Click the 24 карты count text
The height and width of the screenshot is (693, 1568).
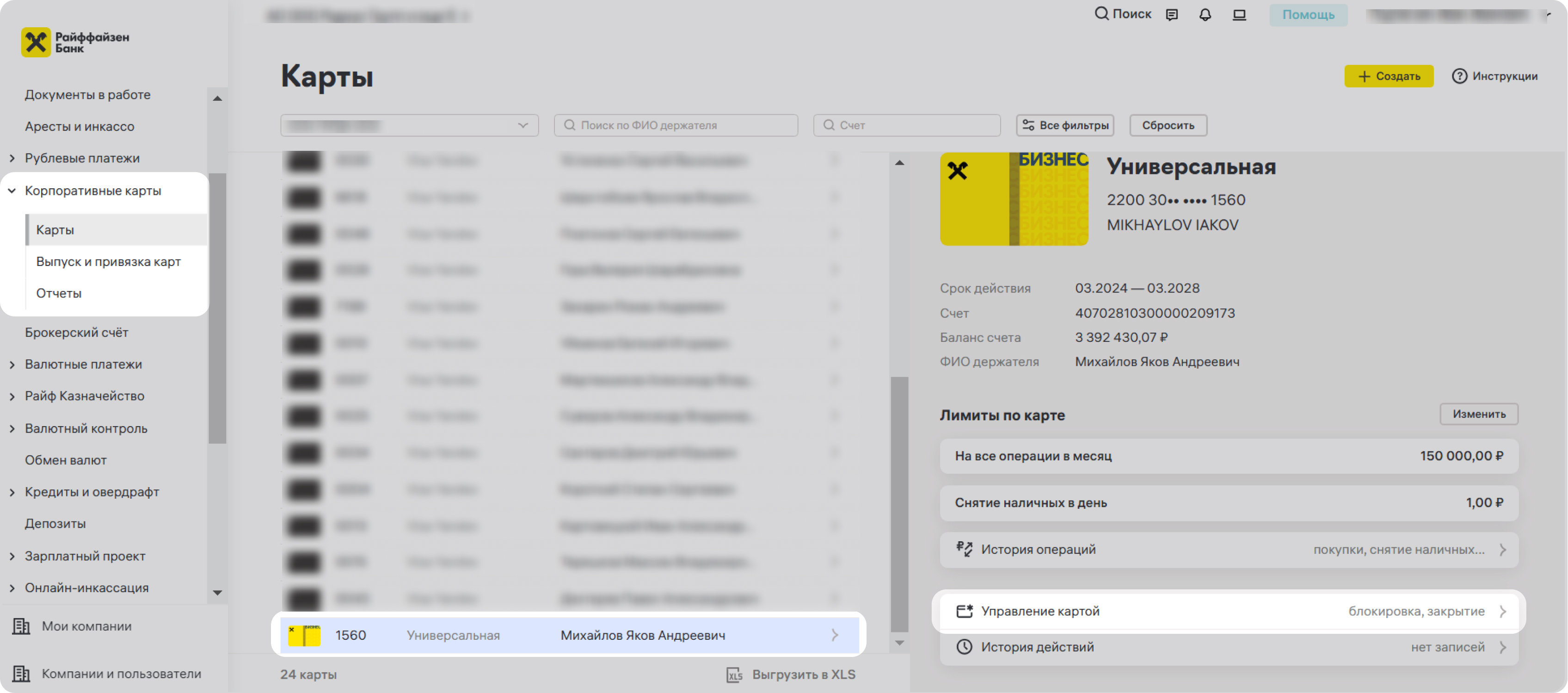click(308, 675)
